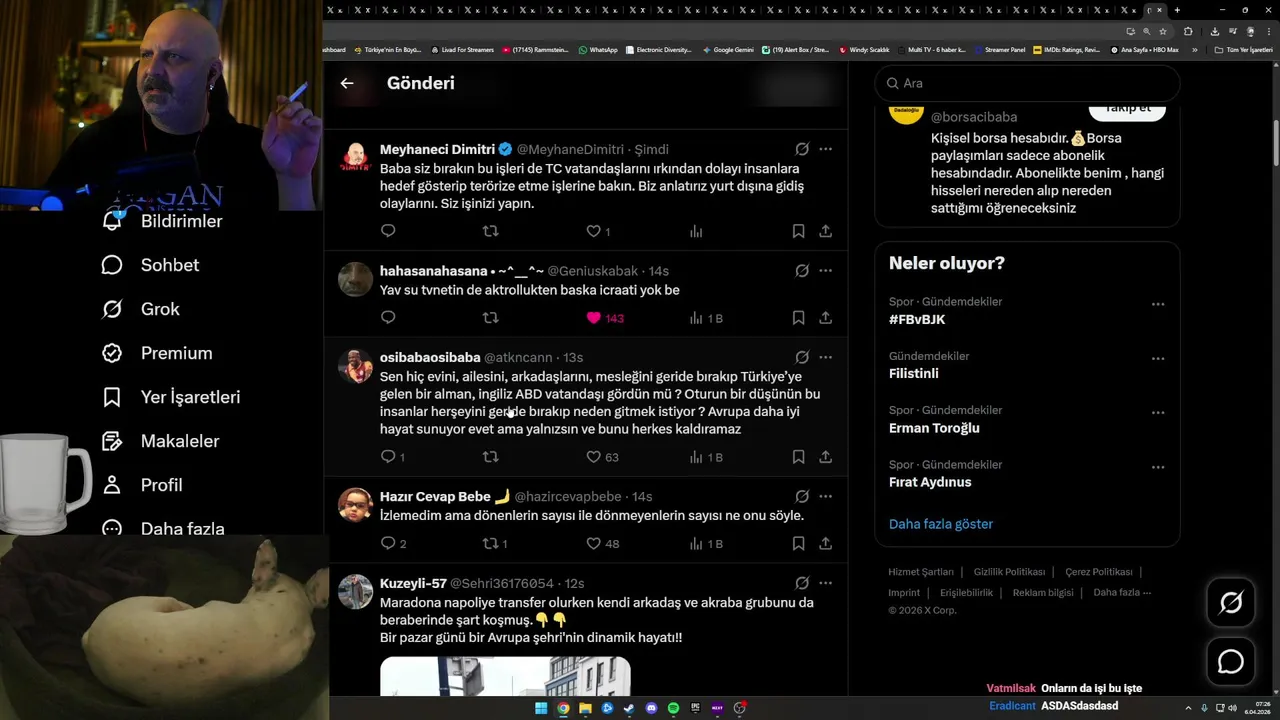The height and width of the screenshot is (720, 1280).
Task: Open Yer İşaretleri in the sidebar
Action: pos(171,397)
